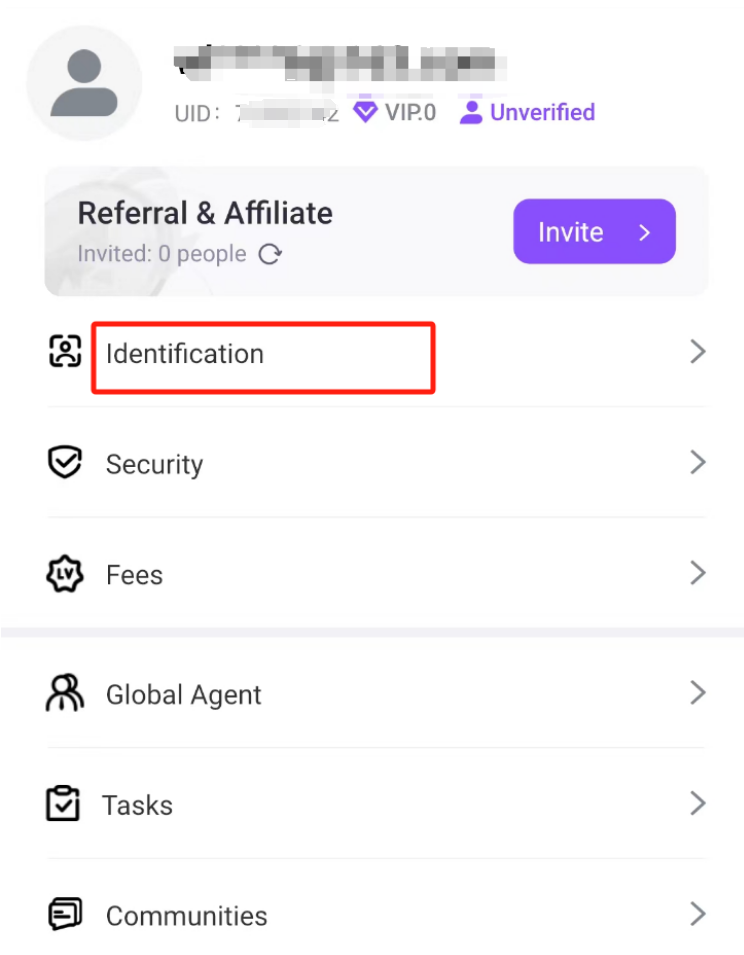The image size is (744, 955).
Task: Click the Referral & Affiliate banner title
Action: pyautogui.click(x=205, y=213)
